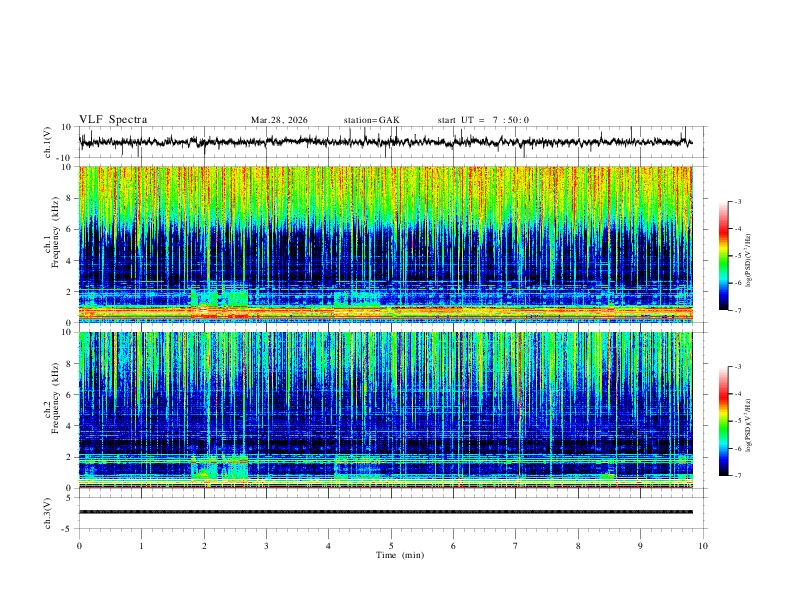This screenshot has height=612, width=792.
Task: Click the time axis tick label '6'
Action: click(x=453, y=546)
